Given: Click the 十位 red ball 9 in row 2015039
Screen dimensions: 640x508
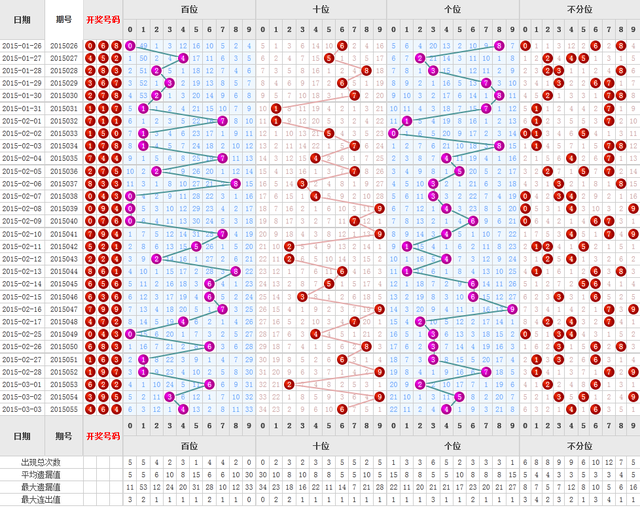Looking at the screenshot, I should 380,209.
